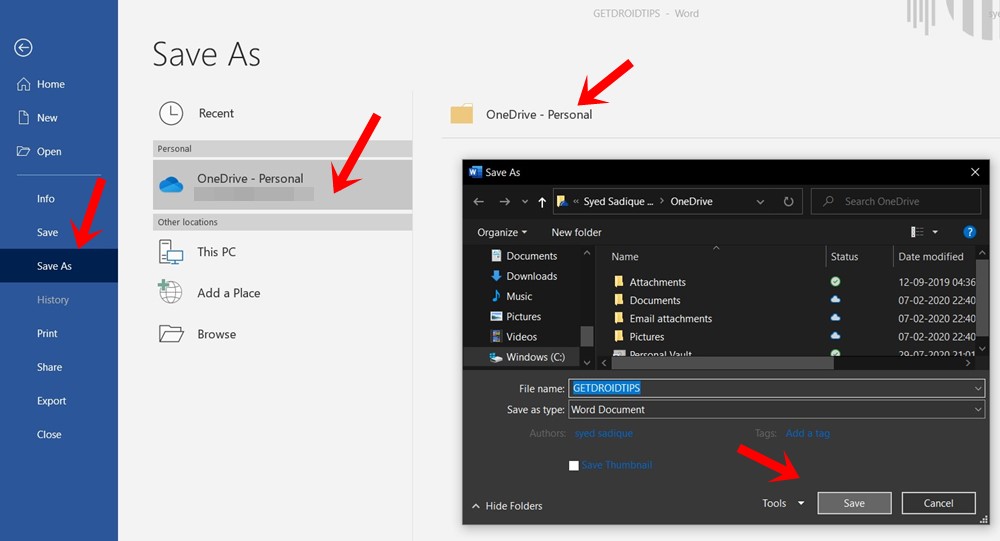Click the Open folder icon in sidebar
Viewport: 1000px width, 541px height.
(24, 151)
